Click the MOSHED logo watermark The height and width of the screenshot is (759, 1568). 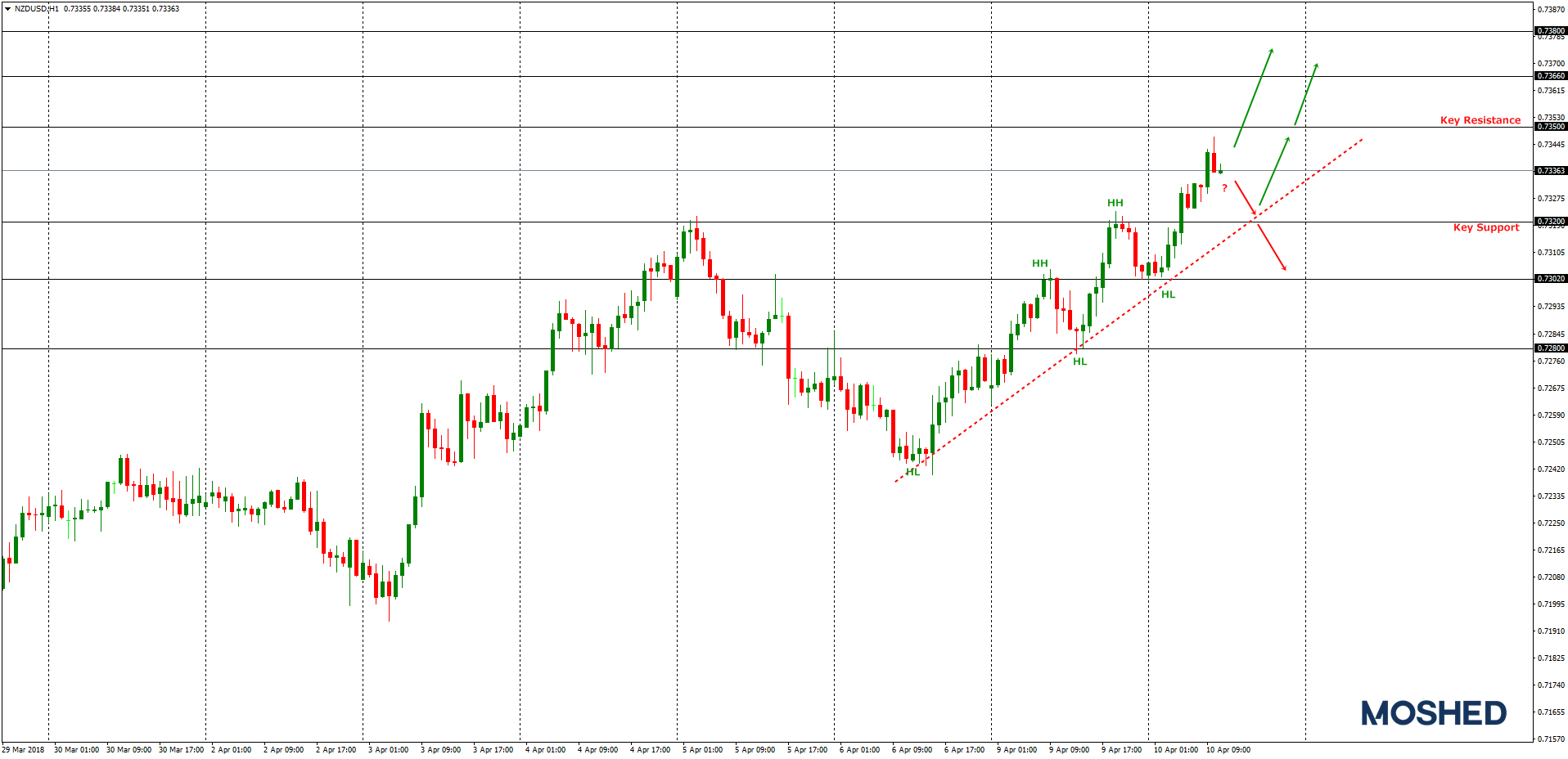click(x=1433, y=713)
